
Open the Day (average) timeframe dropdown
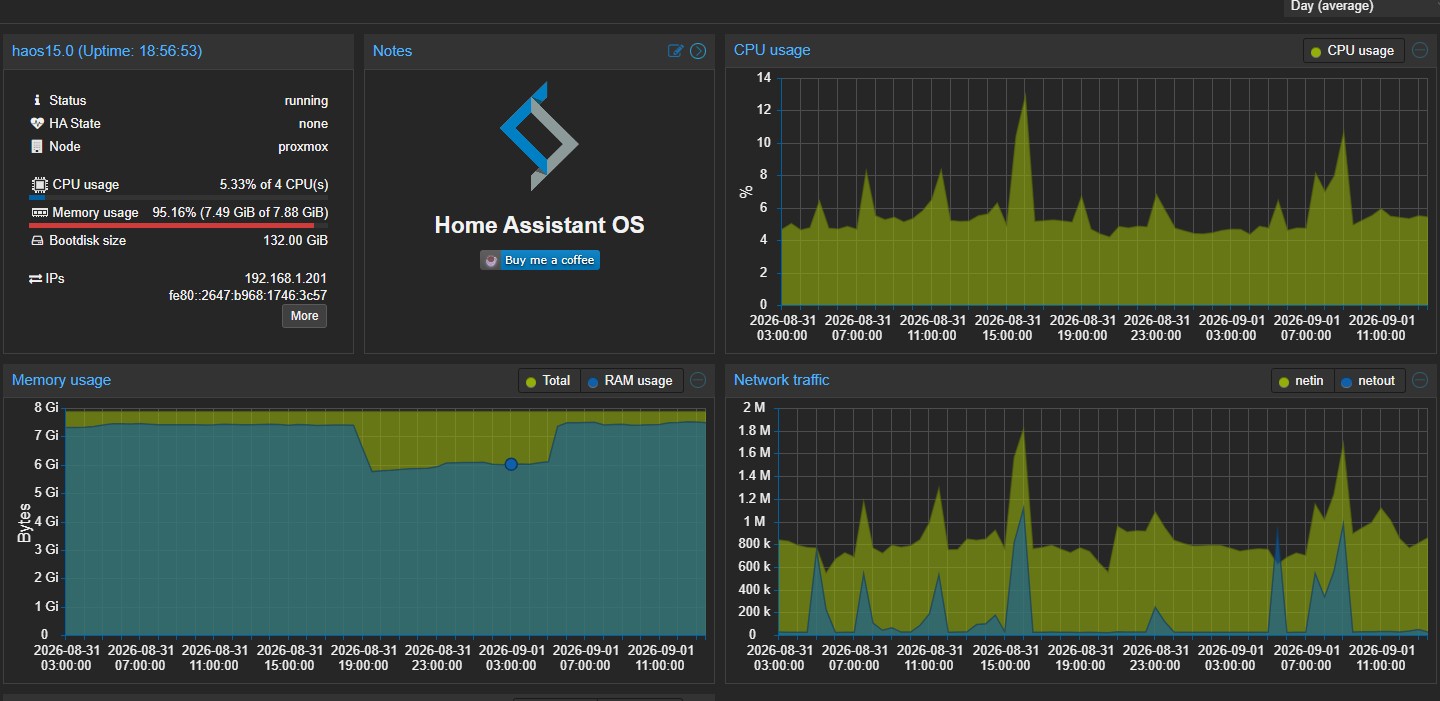pos(1361,7)
